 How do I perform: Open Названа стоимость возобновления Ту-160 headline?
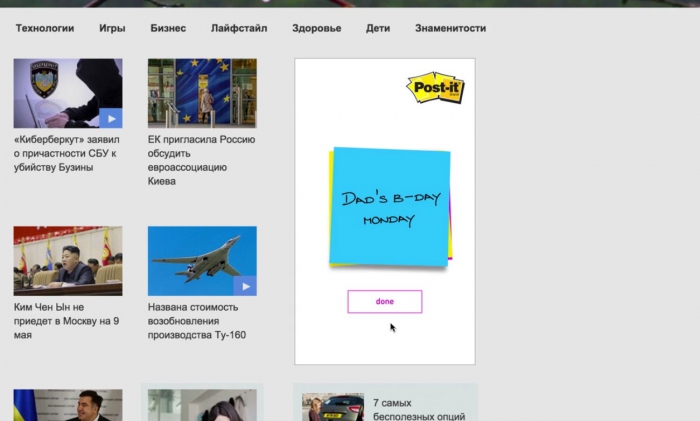tap(196, 321)
